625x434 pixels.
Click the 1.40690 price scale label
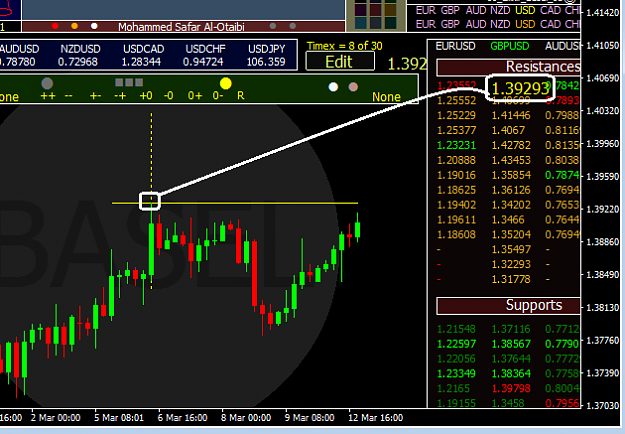[603, 78]
